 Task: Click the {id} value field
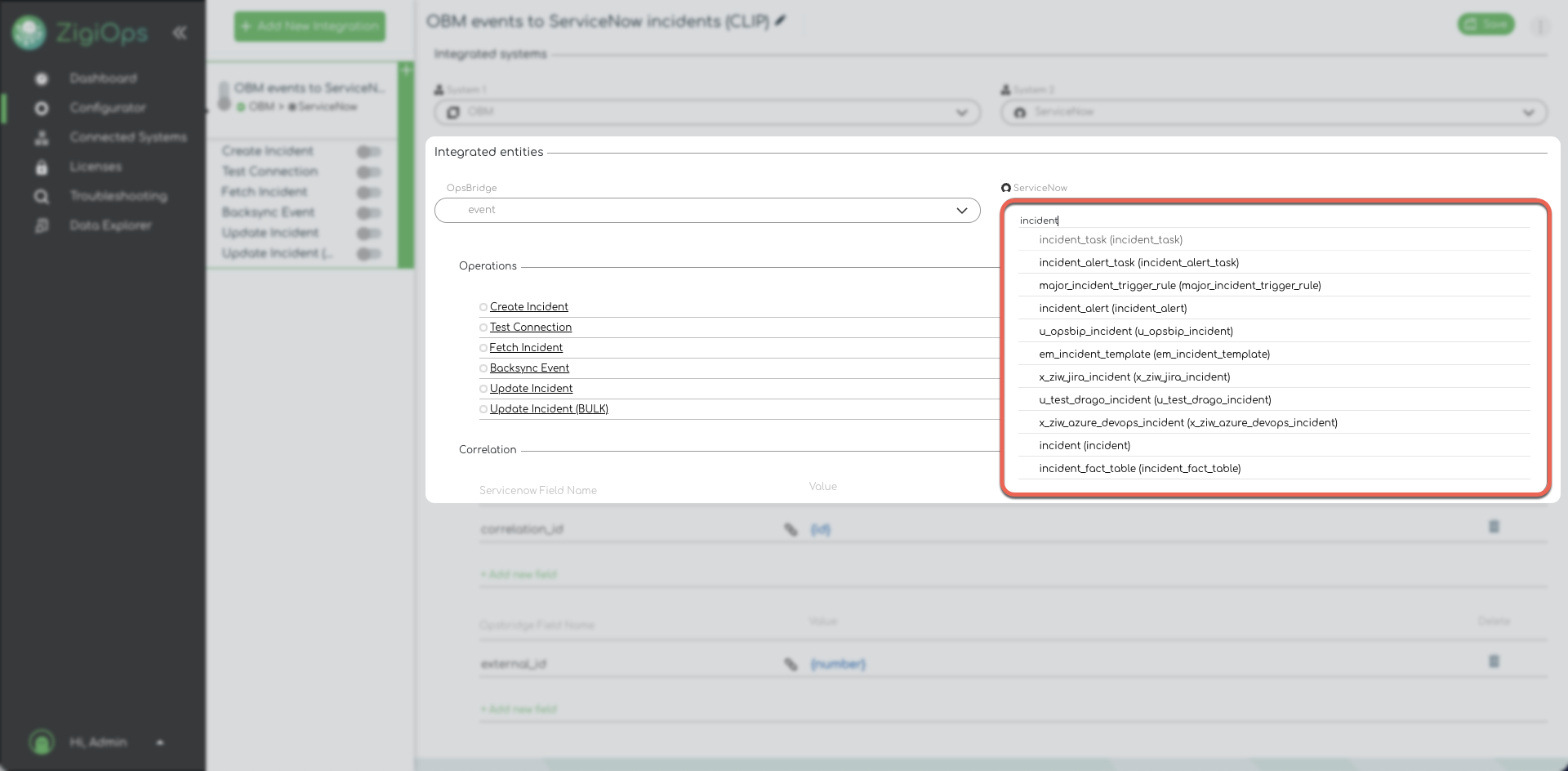tap(821, 529)
